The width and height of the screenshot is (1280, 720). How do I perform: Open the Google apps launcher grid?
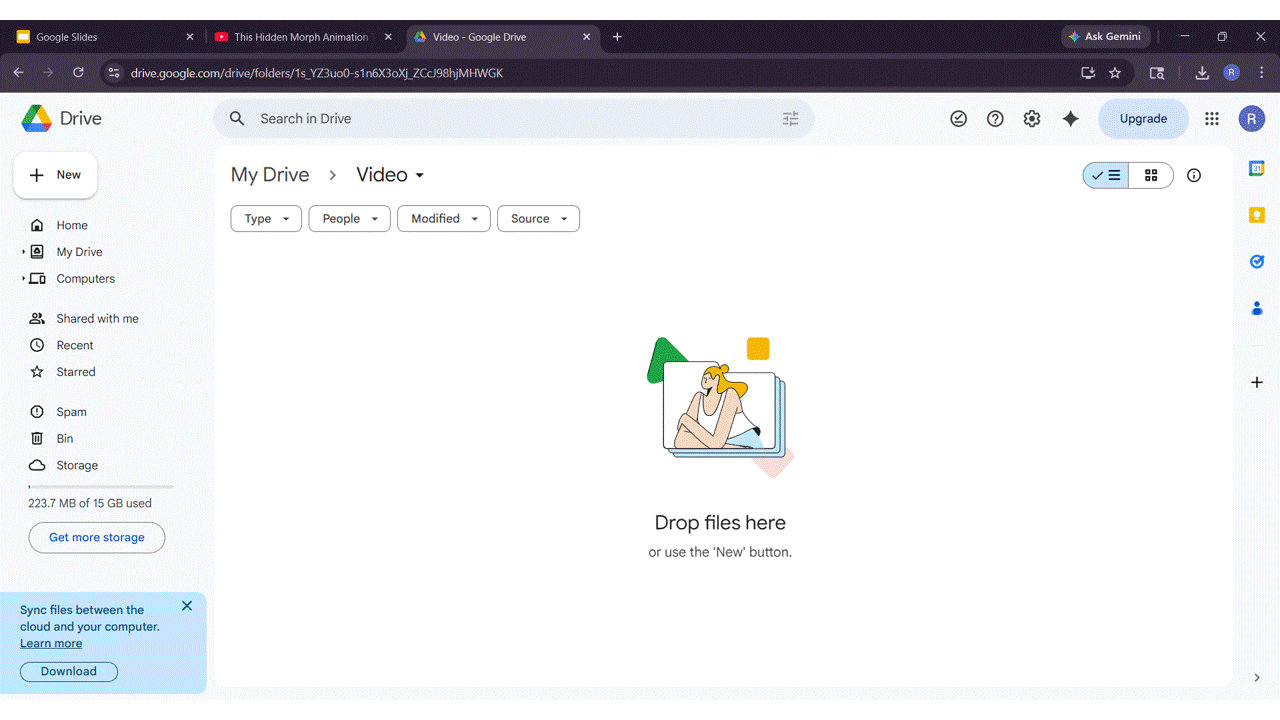coord(1211,118)
